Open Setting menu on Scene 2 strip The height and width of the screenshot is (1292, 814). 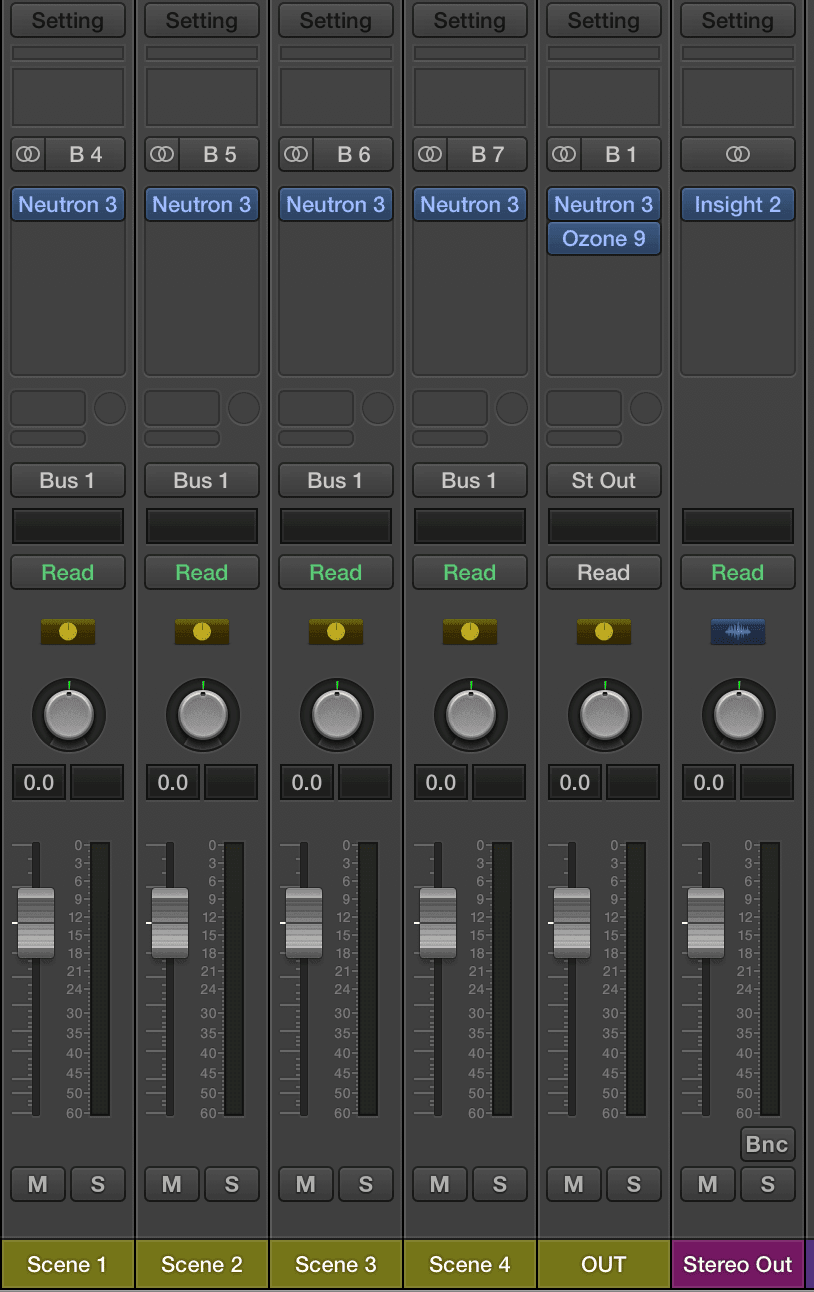202,20
